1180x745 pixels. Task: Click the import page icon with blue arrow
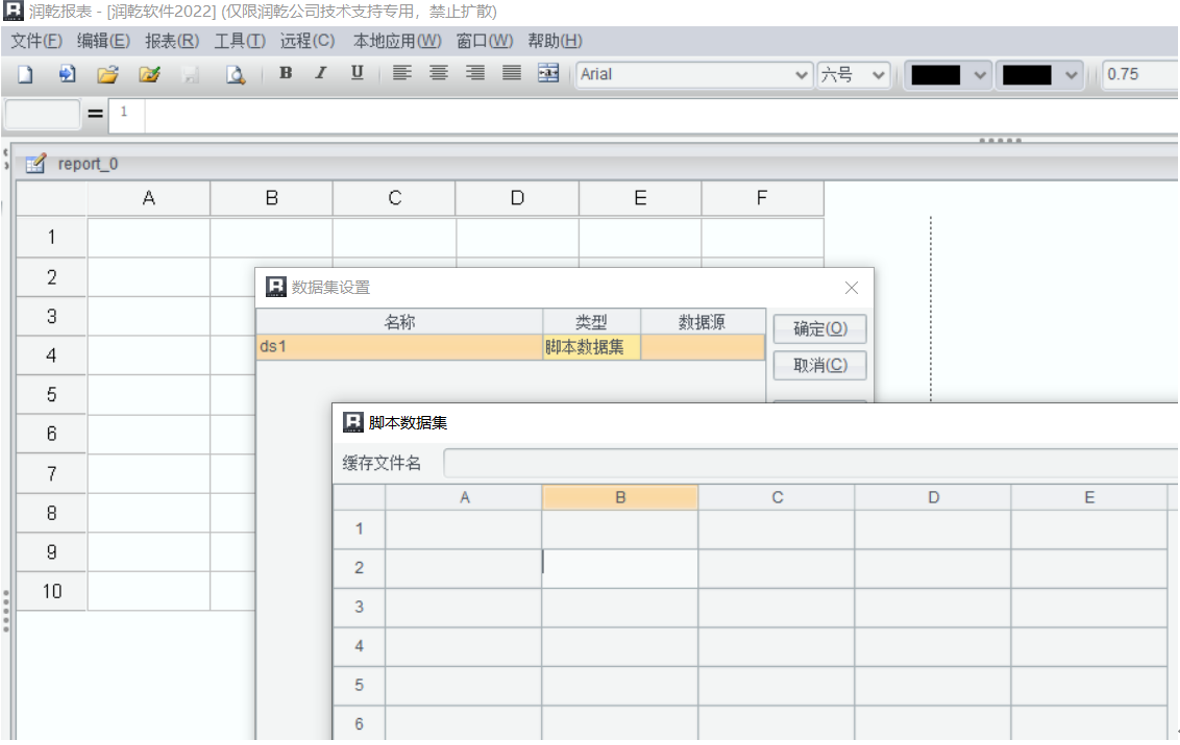click(x=67, y=74)
